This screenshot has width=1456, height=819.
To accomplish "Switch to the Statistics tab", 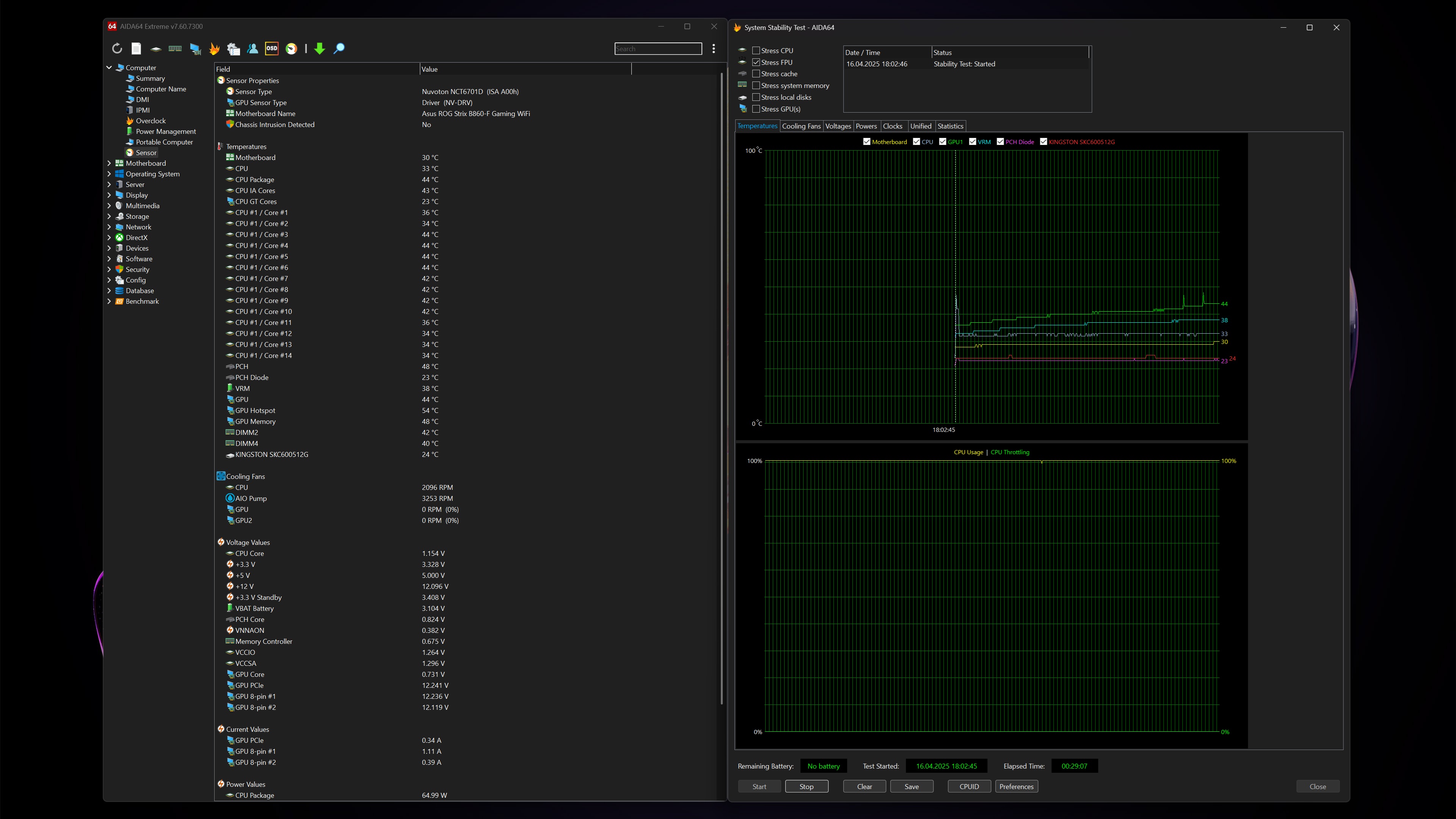I will [950, 127].
